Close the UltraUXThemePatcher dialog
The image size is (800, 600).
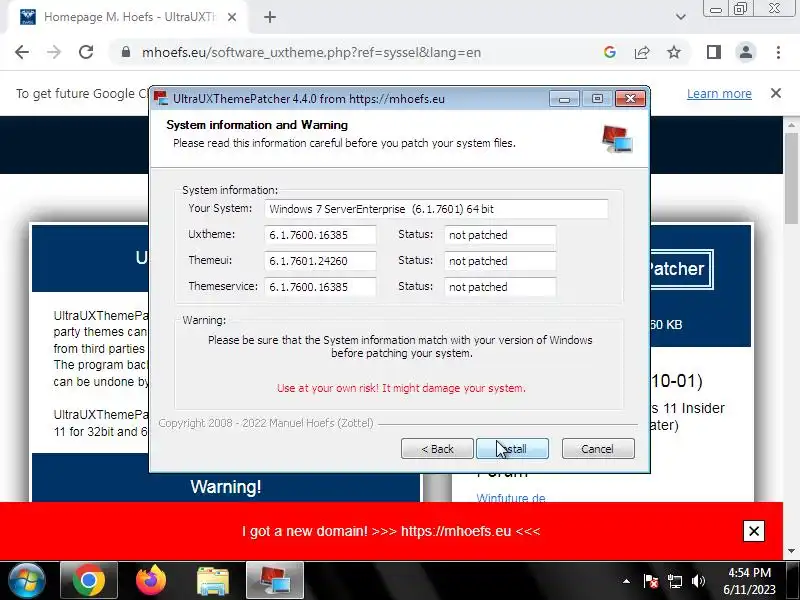click(630, 98)
